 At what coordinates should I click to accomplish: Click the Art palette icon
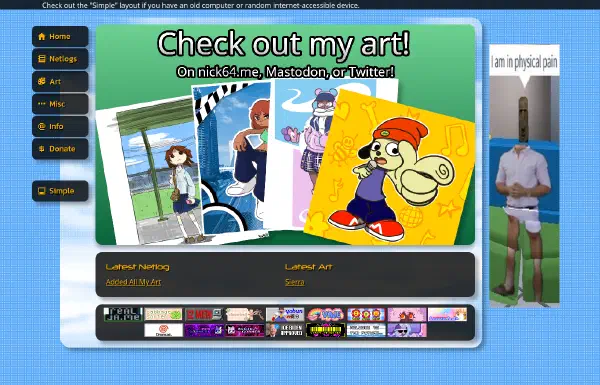[x=42, y=82]
